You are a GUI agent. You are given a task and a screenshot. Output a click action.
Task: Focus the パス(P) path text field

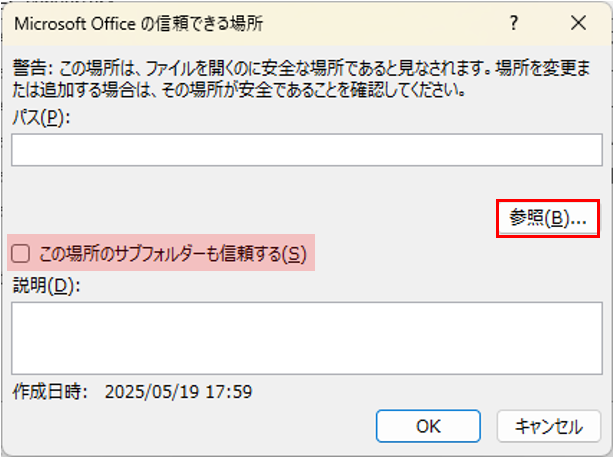click(307, 150)
